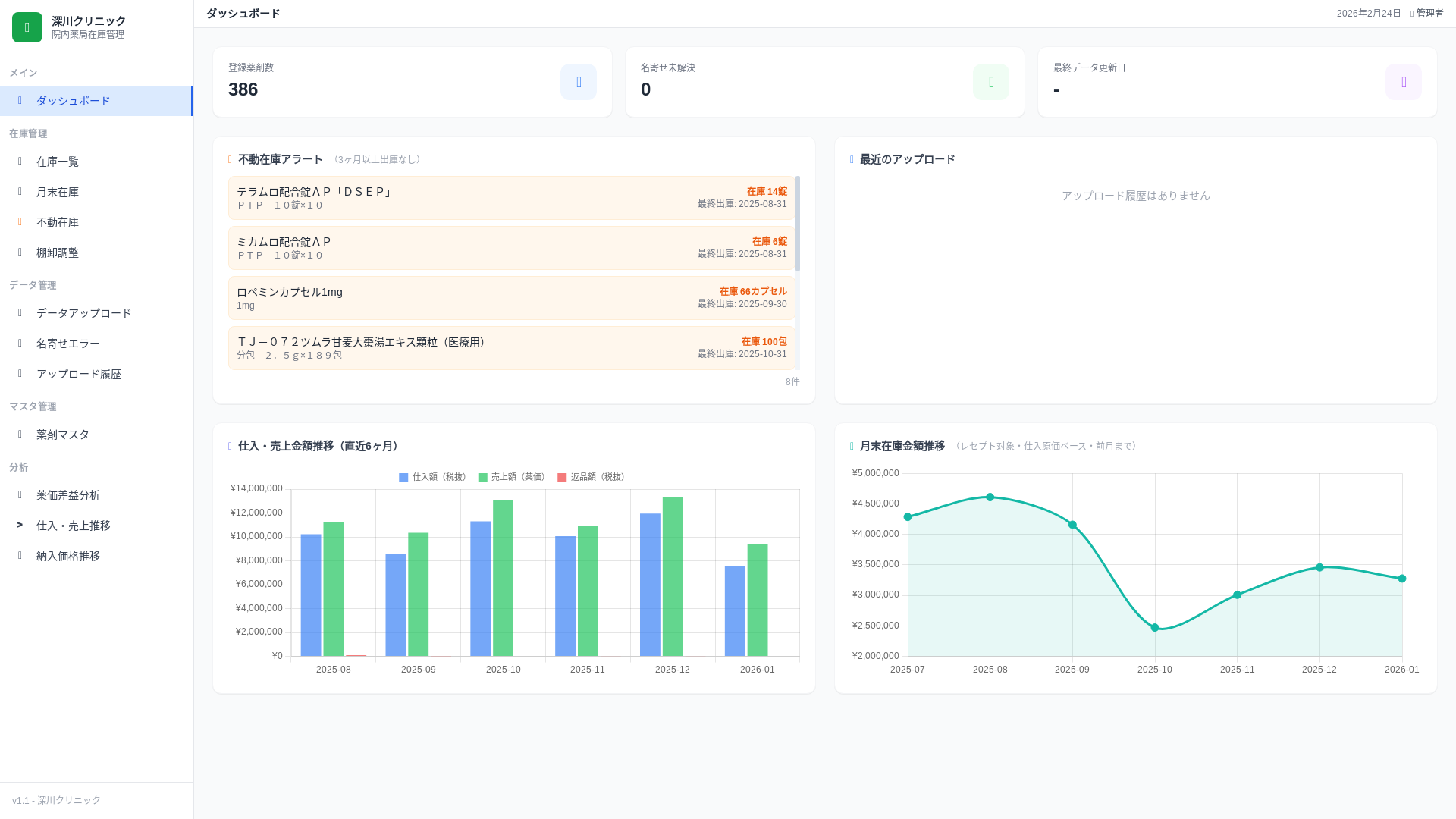Click the green 2025-08 sales bar

click(334, 589)
